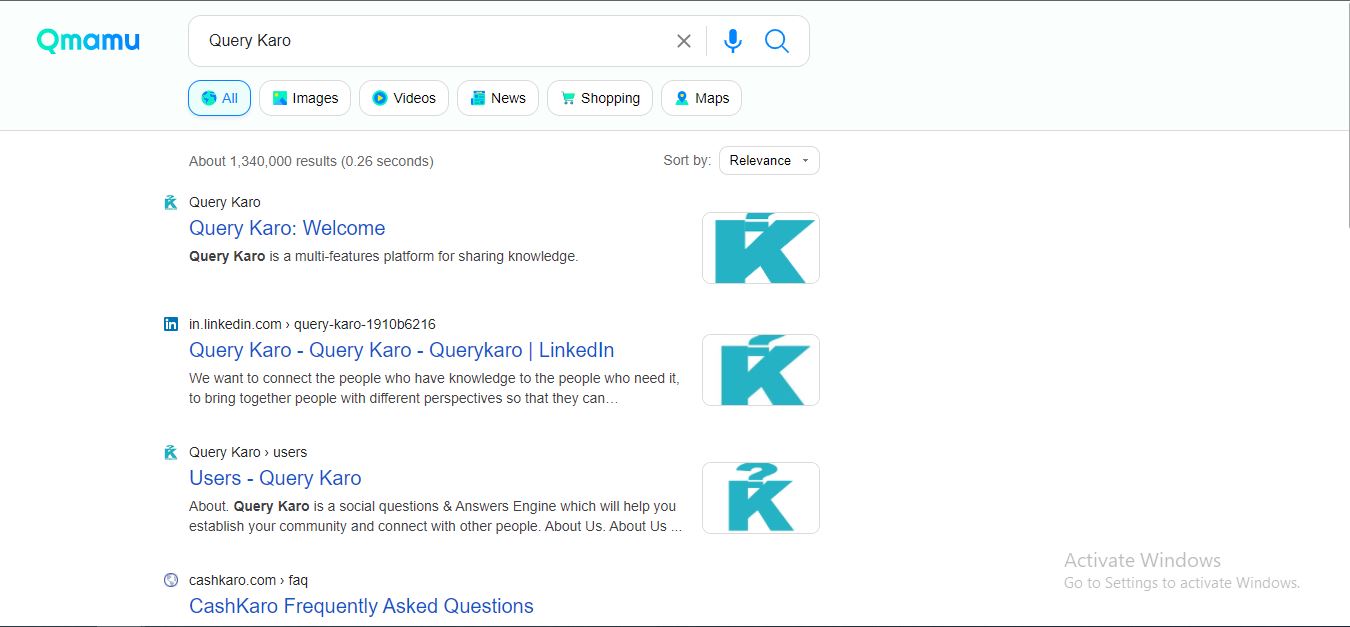The image size is (1350, 627).
Task: Switch to the Images tab
Action: coord(305,98)
